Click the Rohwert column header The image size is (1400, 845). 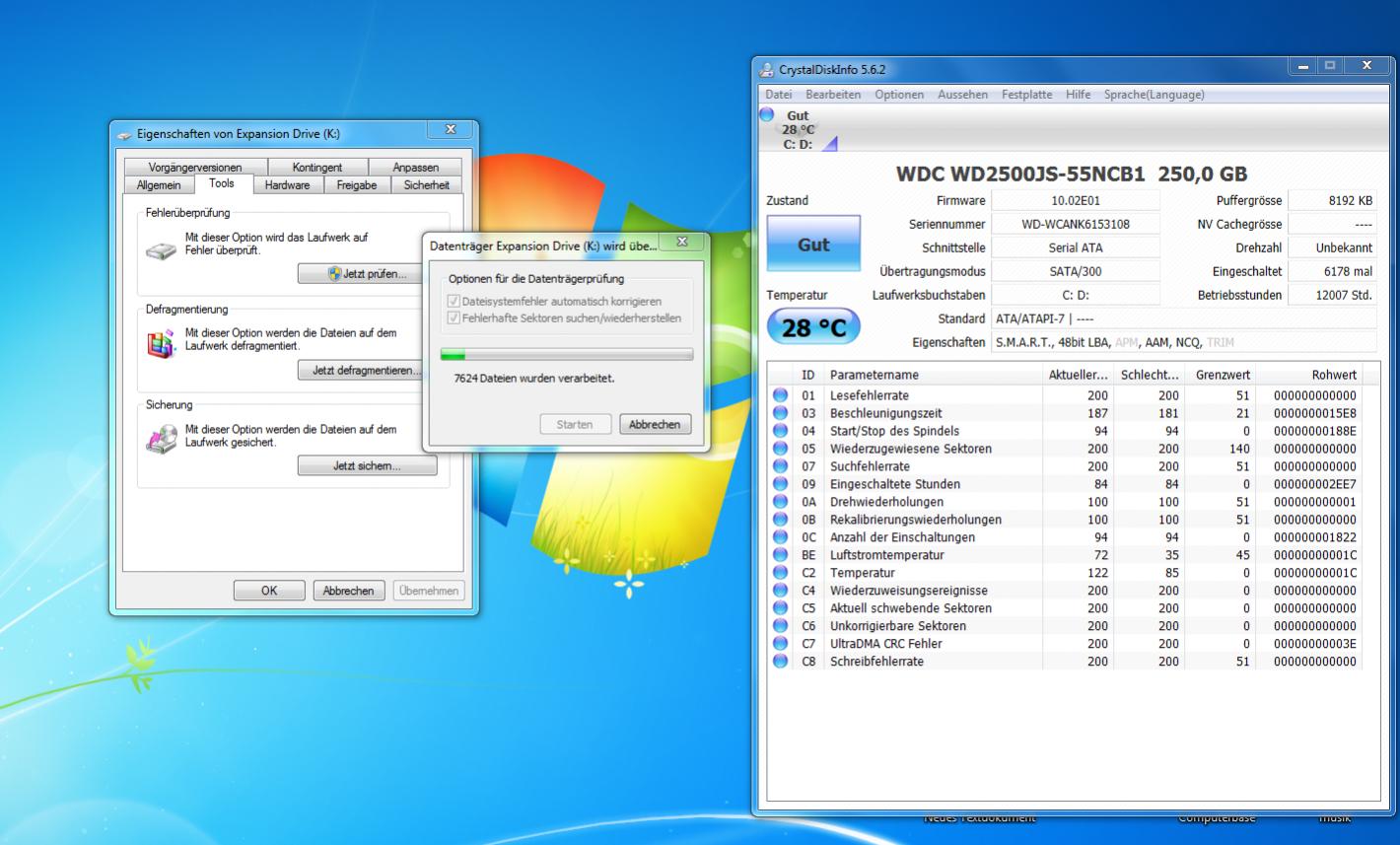[1308, 375]
